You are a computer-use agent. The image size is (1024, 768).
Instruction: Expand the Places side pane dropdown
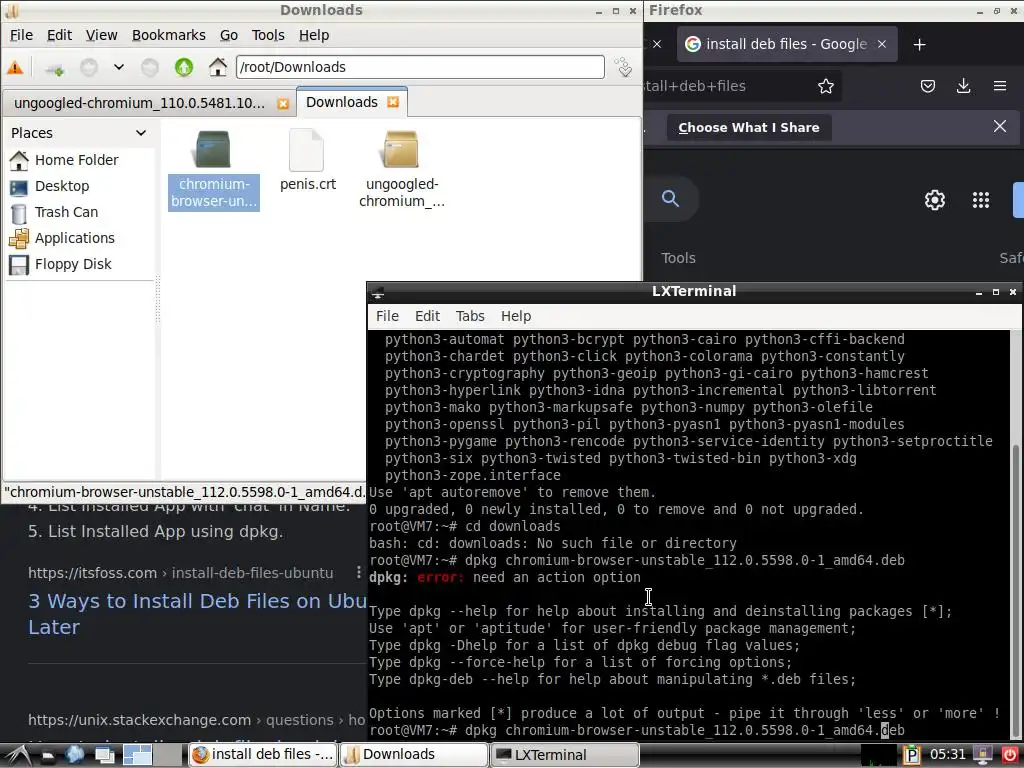(x=140, y=133)
